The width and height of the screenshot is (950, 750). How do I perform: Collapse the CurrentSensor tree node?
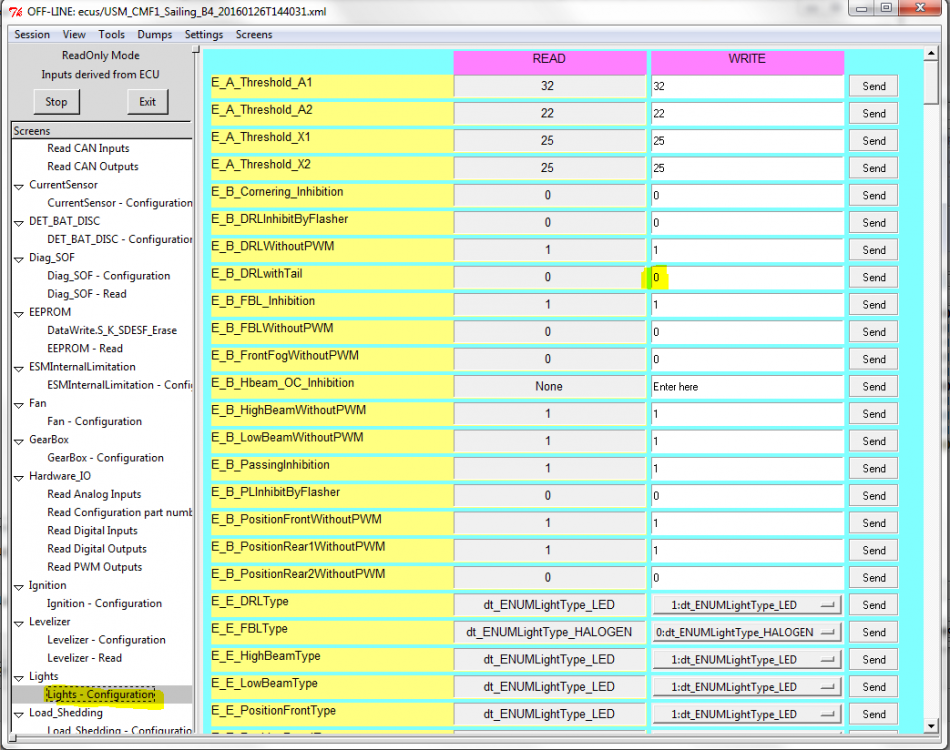(x=19, y=186)
